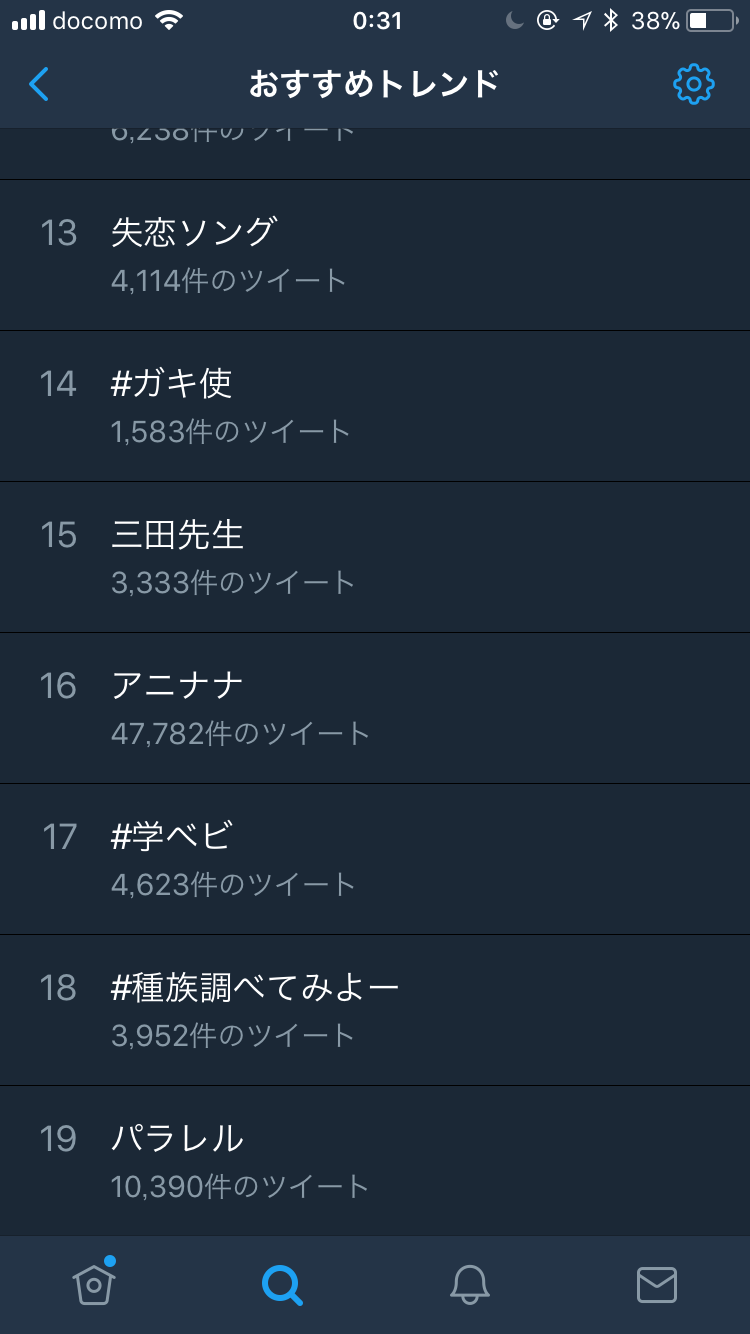Go to the Home tab icon

coord(94,1283)
